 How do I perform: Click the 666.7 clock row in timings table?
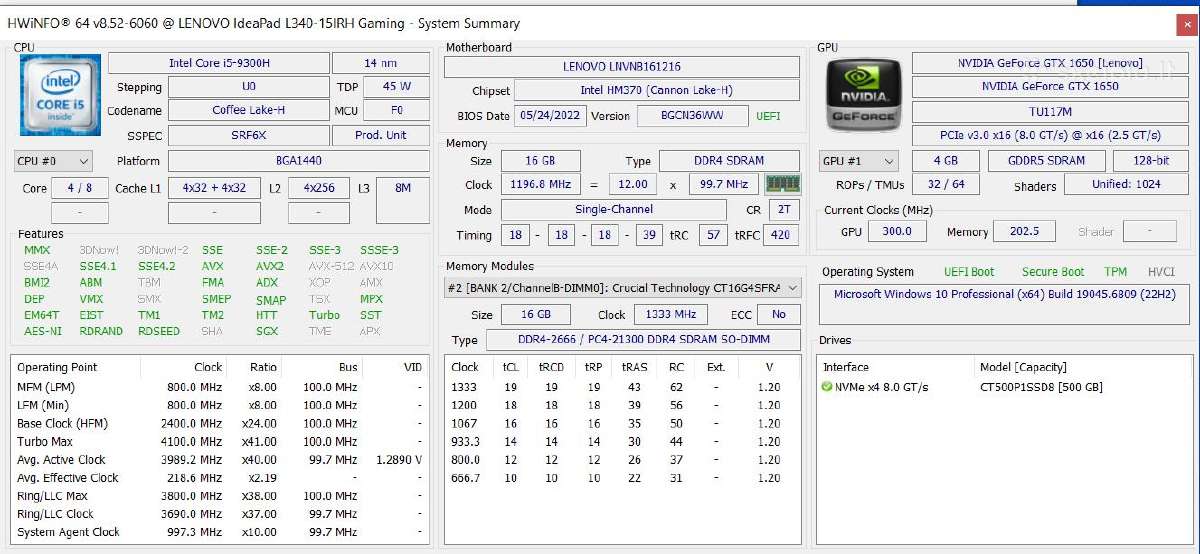click(622, 478)
